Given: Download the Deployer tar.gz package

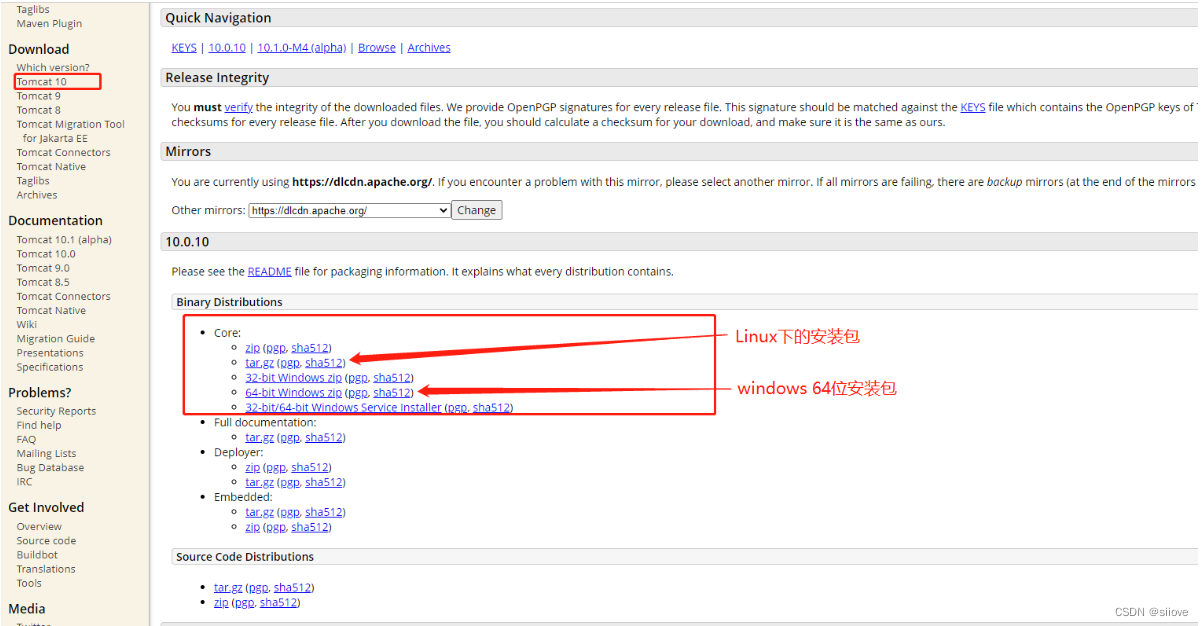Looking at the screenshot, I should pos(260,483).
